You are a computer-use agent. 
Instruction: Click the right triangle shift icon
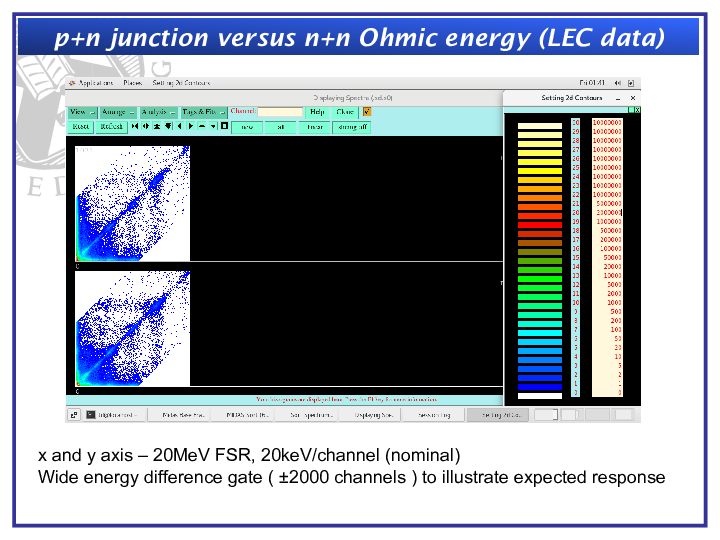[x=191, y=126]
